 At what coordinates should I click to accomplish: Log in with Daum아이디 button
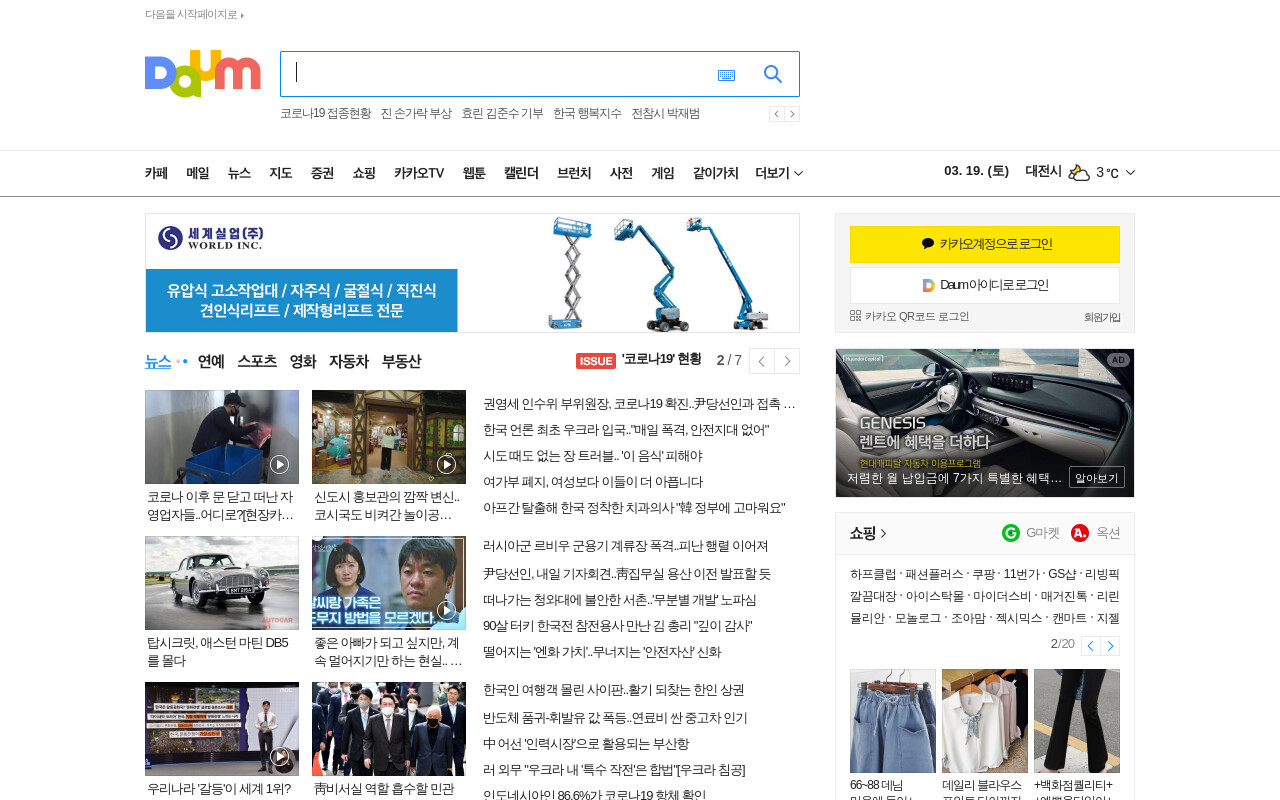pos(985,285)
